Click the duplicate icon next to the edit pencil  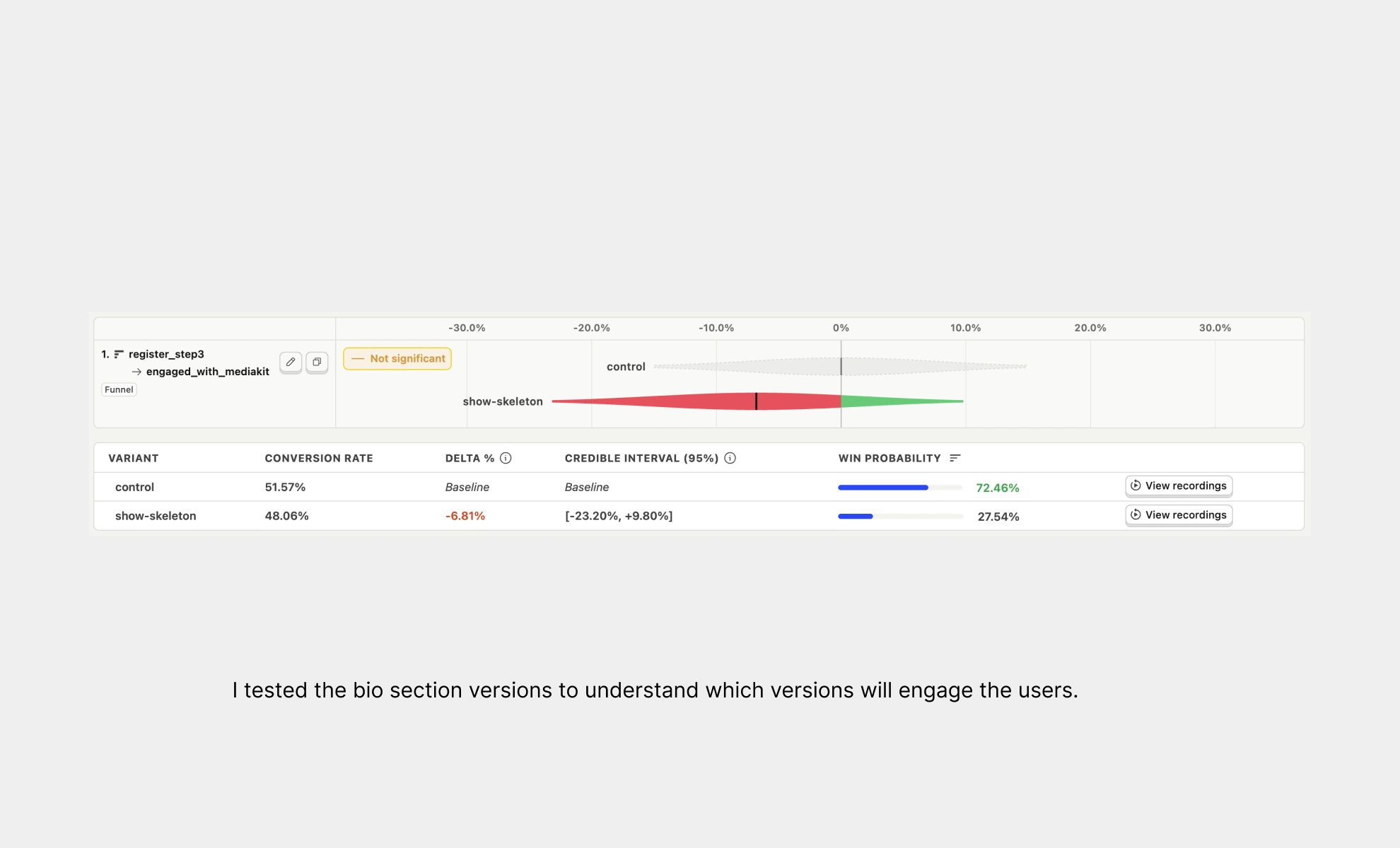317,362
